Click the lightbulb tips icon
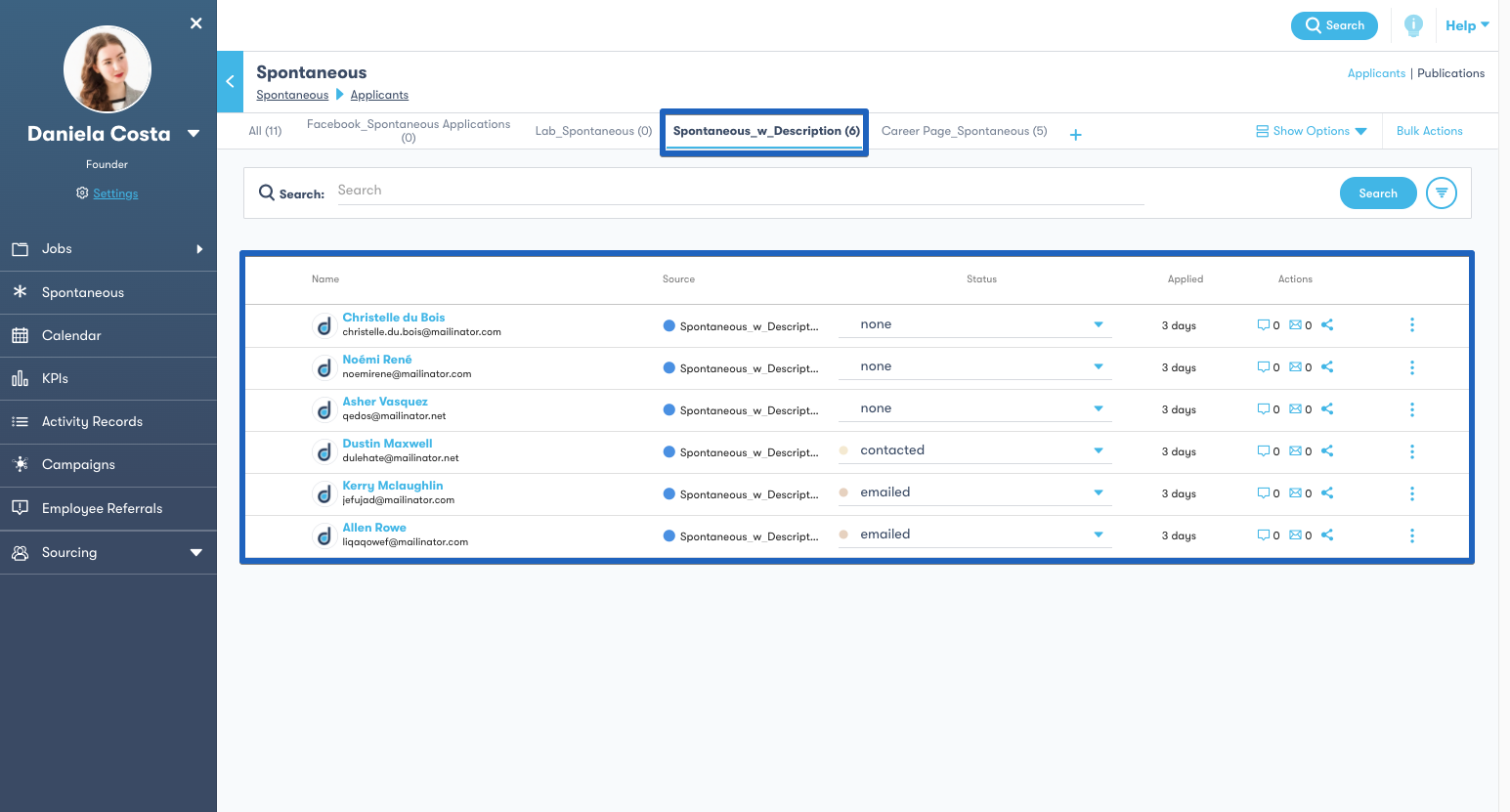The image size is (1510, 812). (1413, 26)
